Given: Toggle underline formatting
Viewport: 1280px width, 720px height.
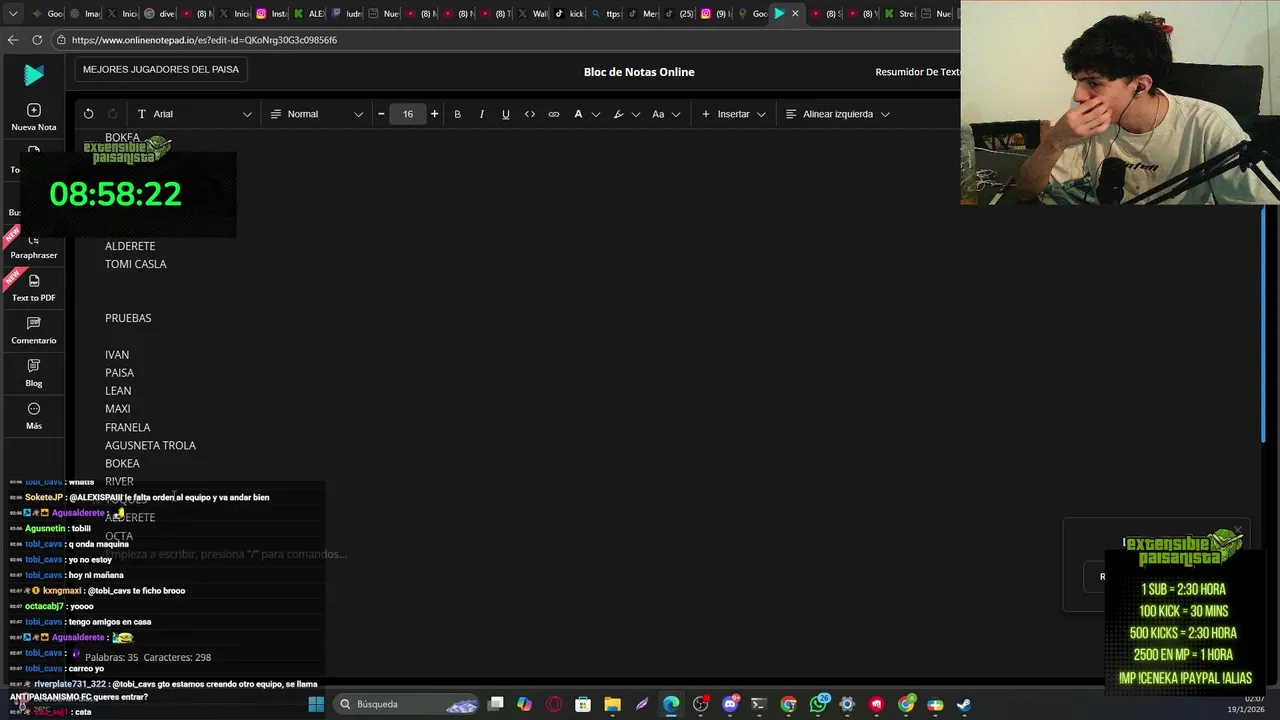Looking at the screenshot, I should coord(506,114).
